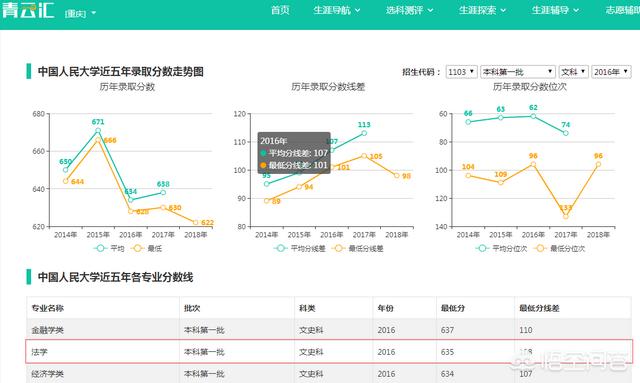
Task: Open the 2016年 year dropdown
Action: point(611,72)
